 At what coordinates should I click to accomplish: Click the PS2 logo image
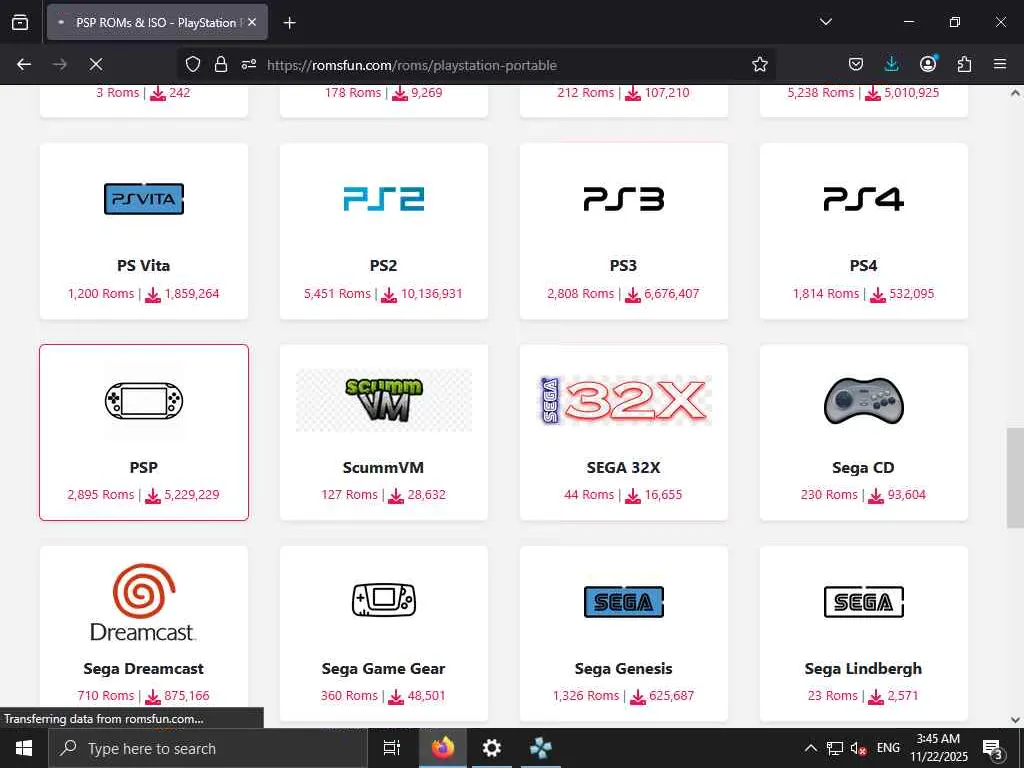tap(384, 199)
